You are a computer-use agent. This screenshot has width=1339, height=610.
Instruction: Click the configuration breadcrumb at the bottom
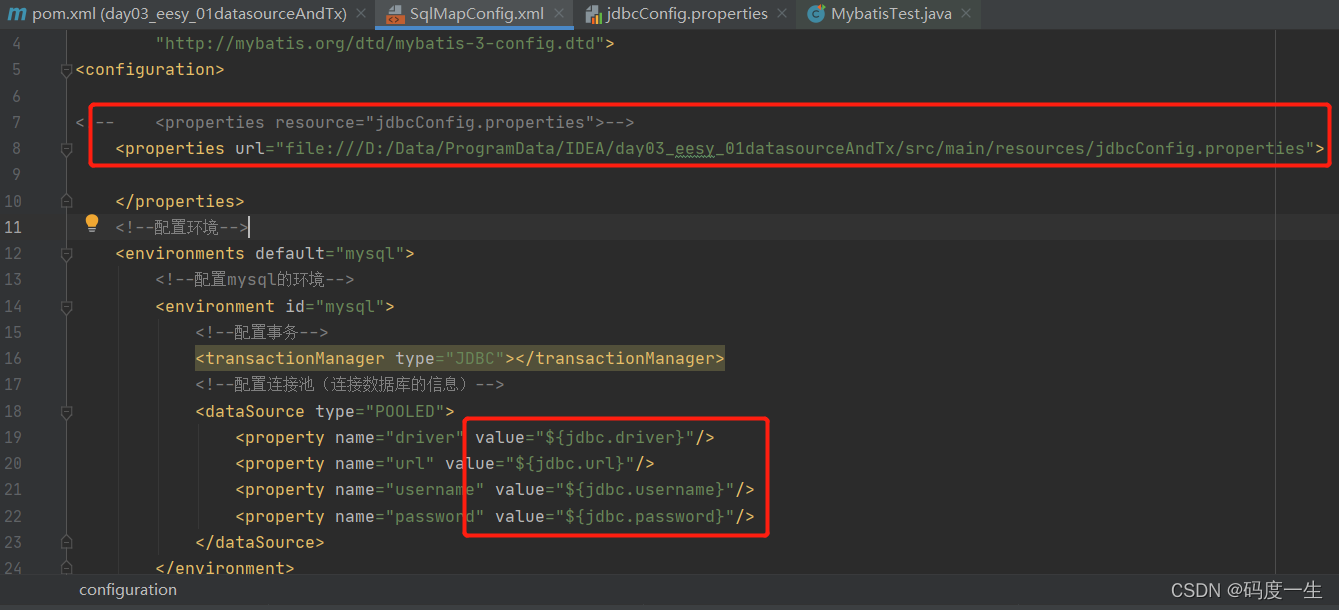click(x=128, y=590)
